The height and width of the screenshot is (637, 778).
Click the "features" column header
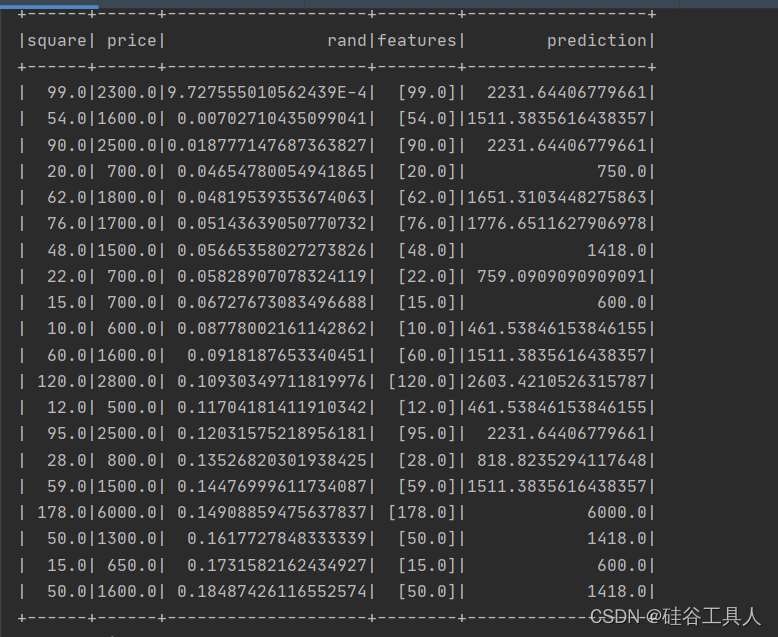(417, 41)
